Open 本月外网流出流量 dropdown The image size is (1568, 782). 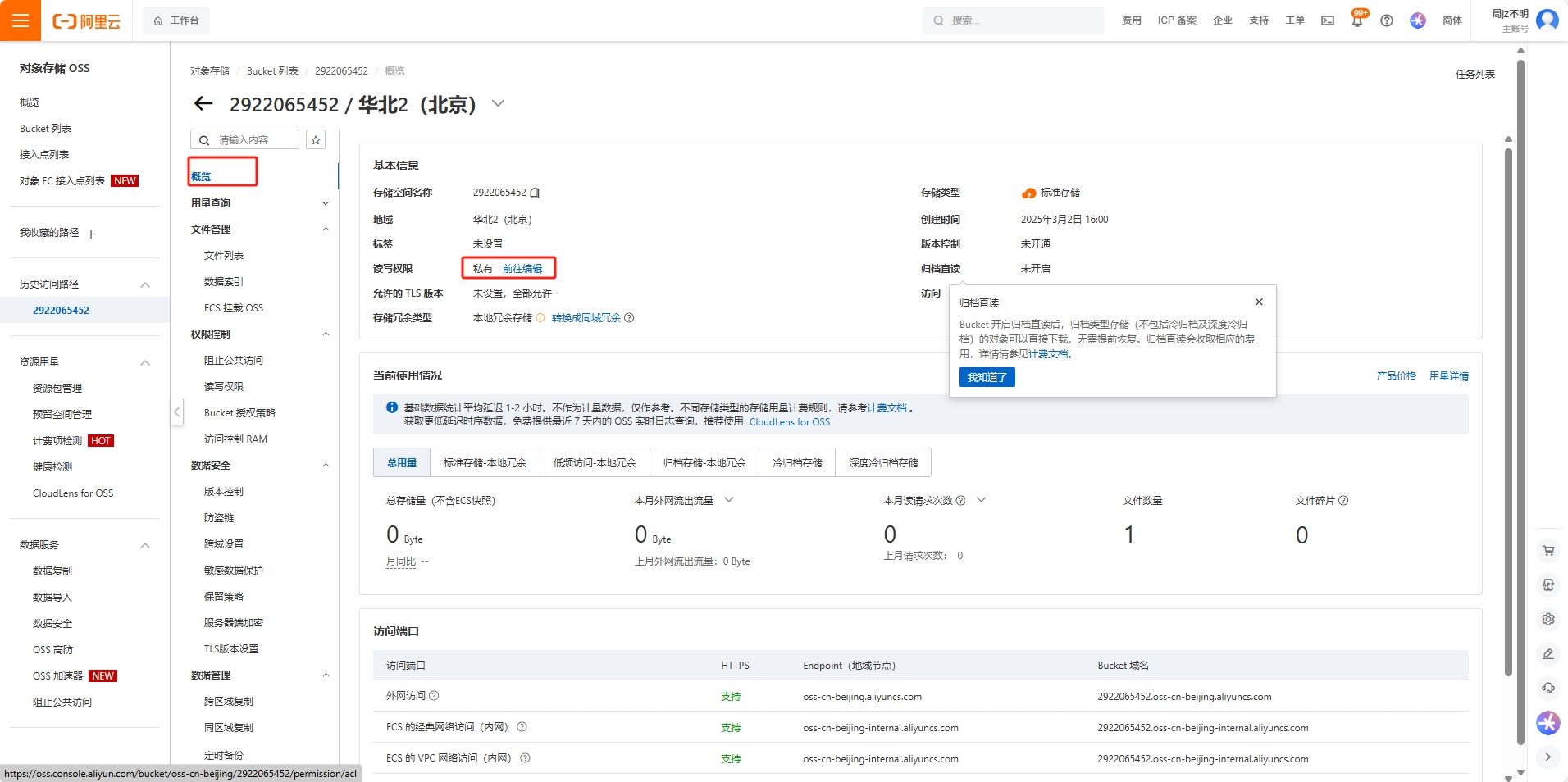728,500
